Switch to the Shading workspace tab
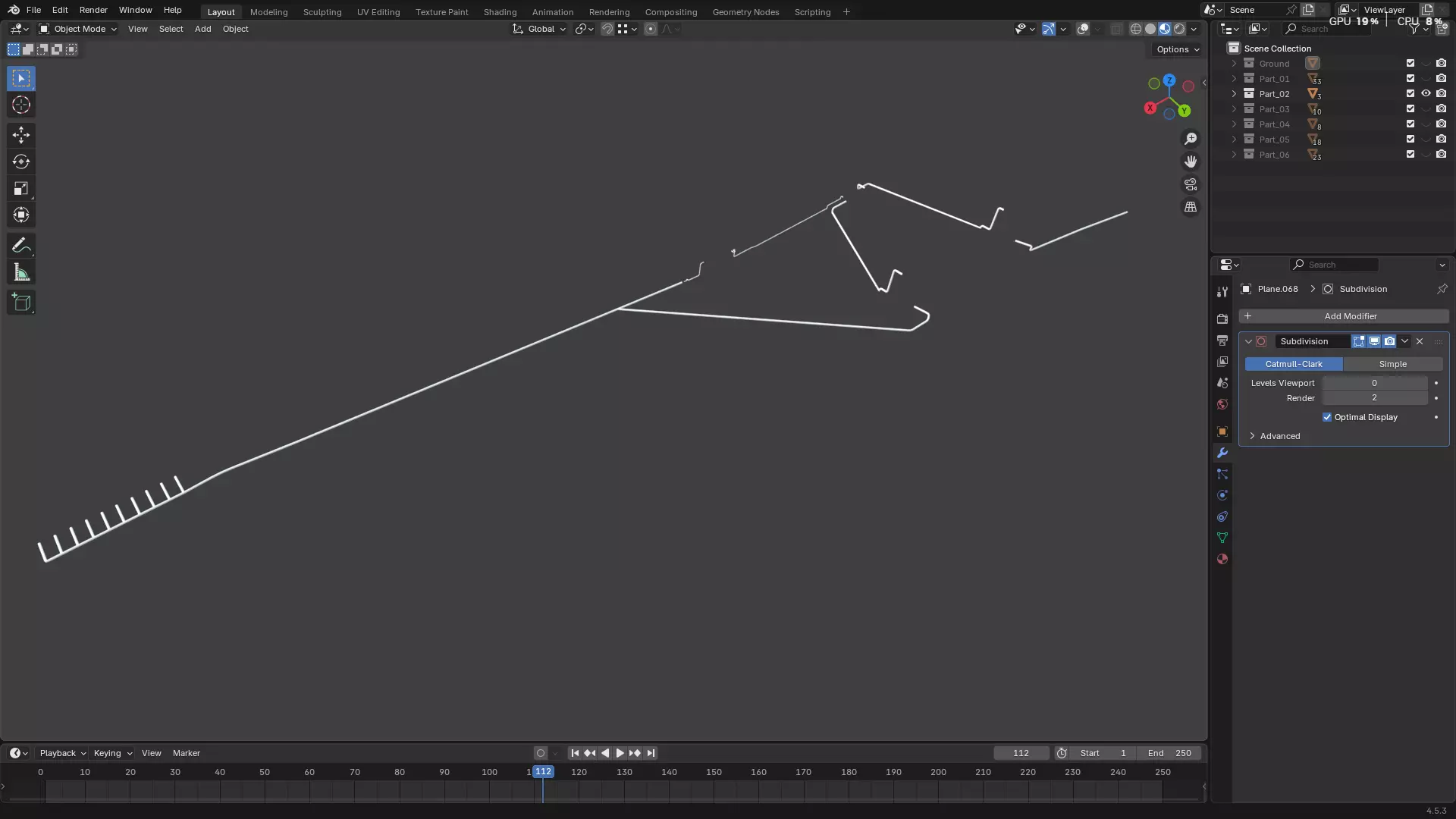The width and height of the screenshot is (1456, 819). (x=500, y=12)
